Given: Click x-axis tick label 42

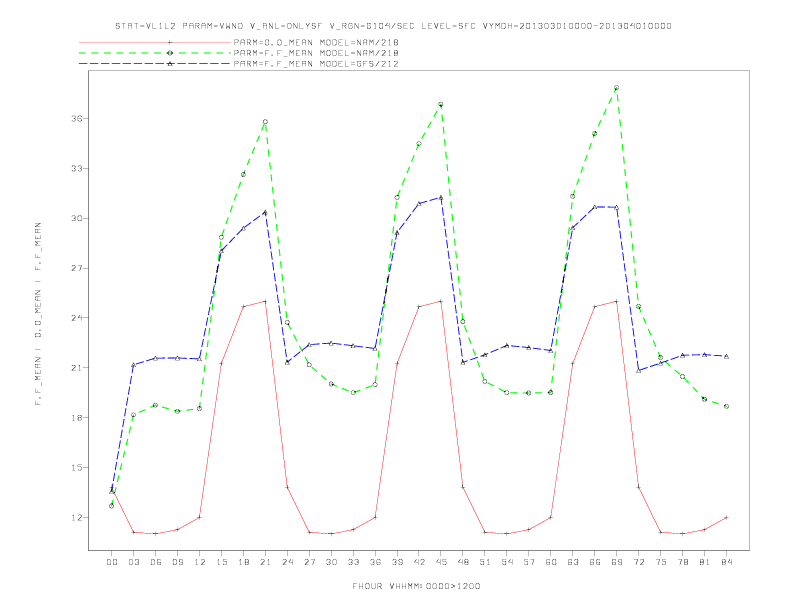Looking at the screenshot, I should click(x=419, y=562).
